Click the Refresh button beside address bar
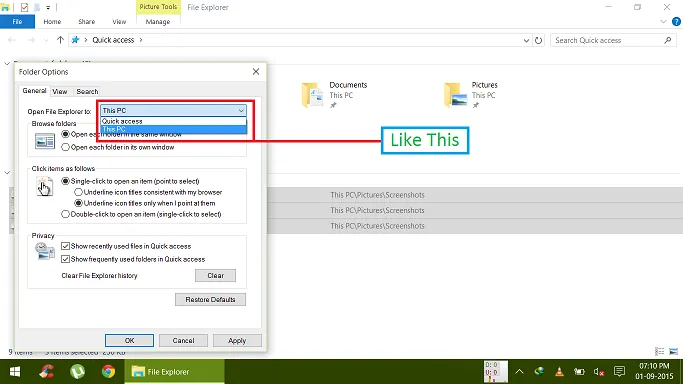The image size is (683, 384). pyautogui.click(x=538, y=40)
